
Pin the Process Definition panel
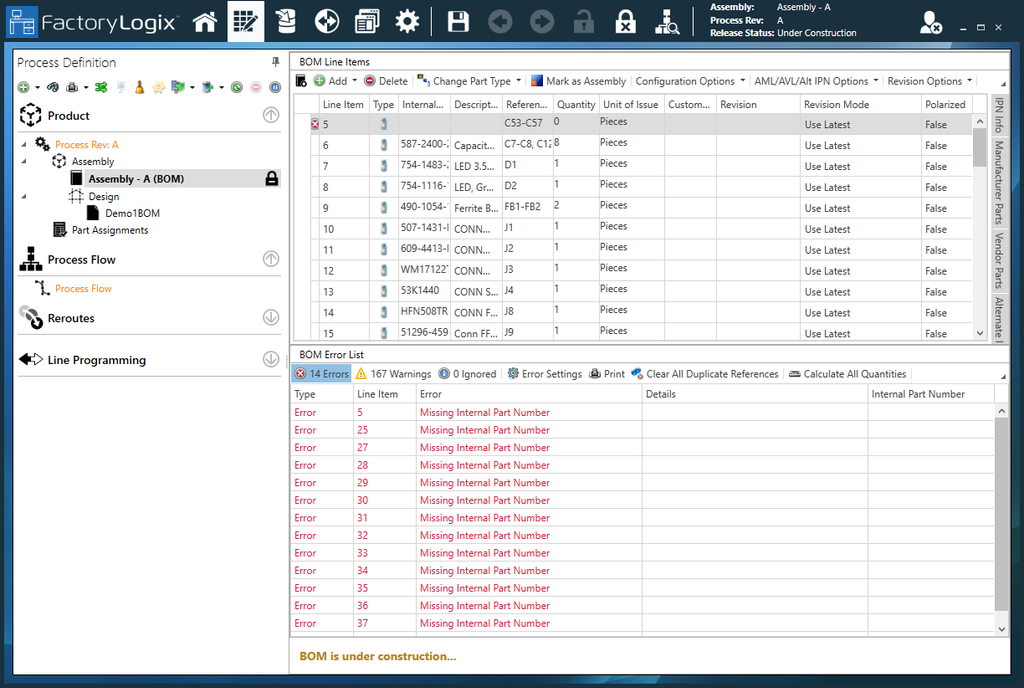(276, 62)
